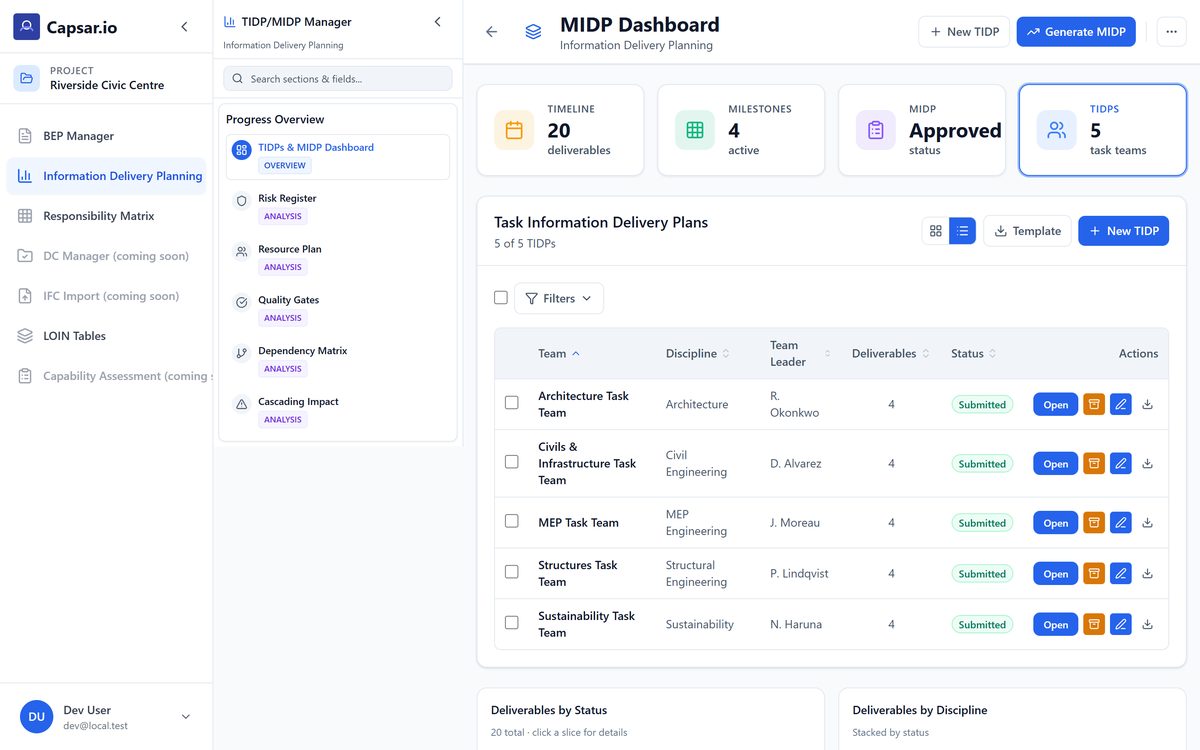Sort by Status column

click(x=974, y=353)
